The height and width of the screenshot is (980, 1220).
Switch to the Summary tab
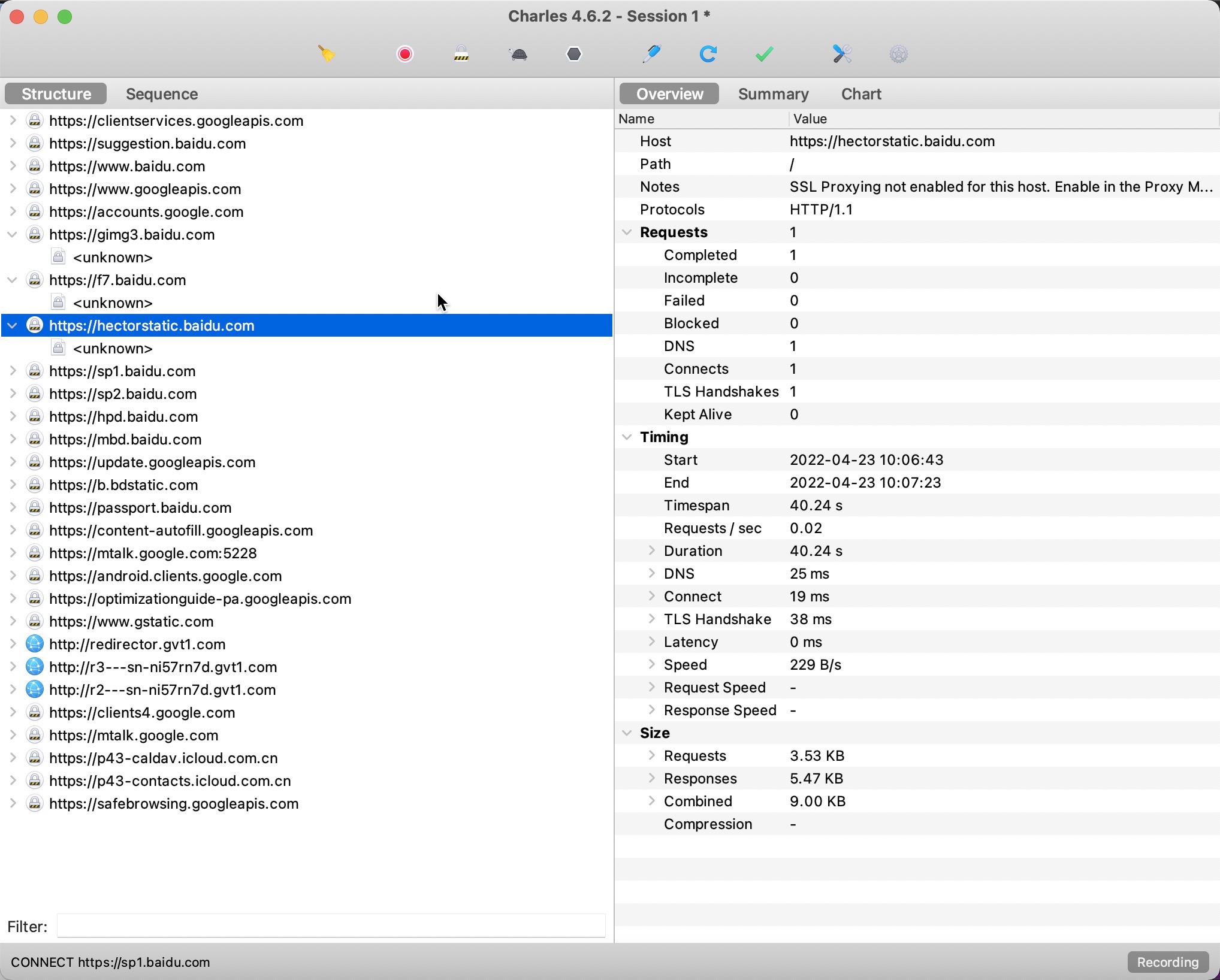coord(773,94)
